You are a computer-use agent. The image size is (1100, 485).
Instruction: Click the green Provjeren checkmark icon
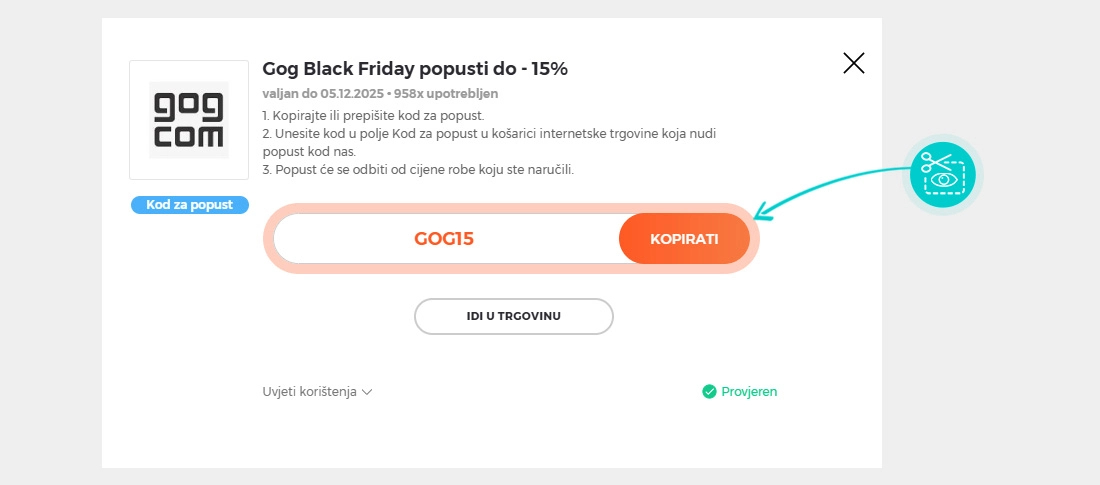pos(709,392)
